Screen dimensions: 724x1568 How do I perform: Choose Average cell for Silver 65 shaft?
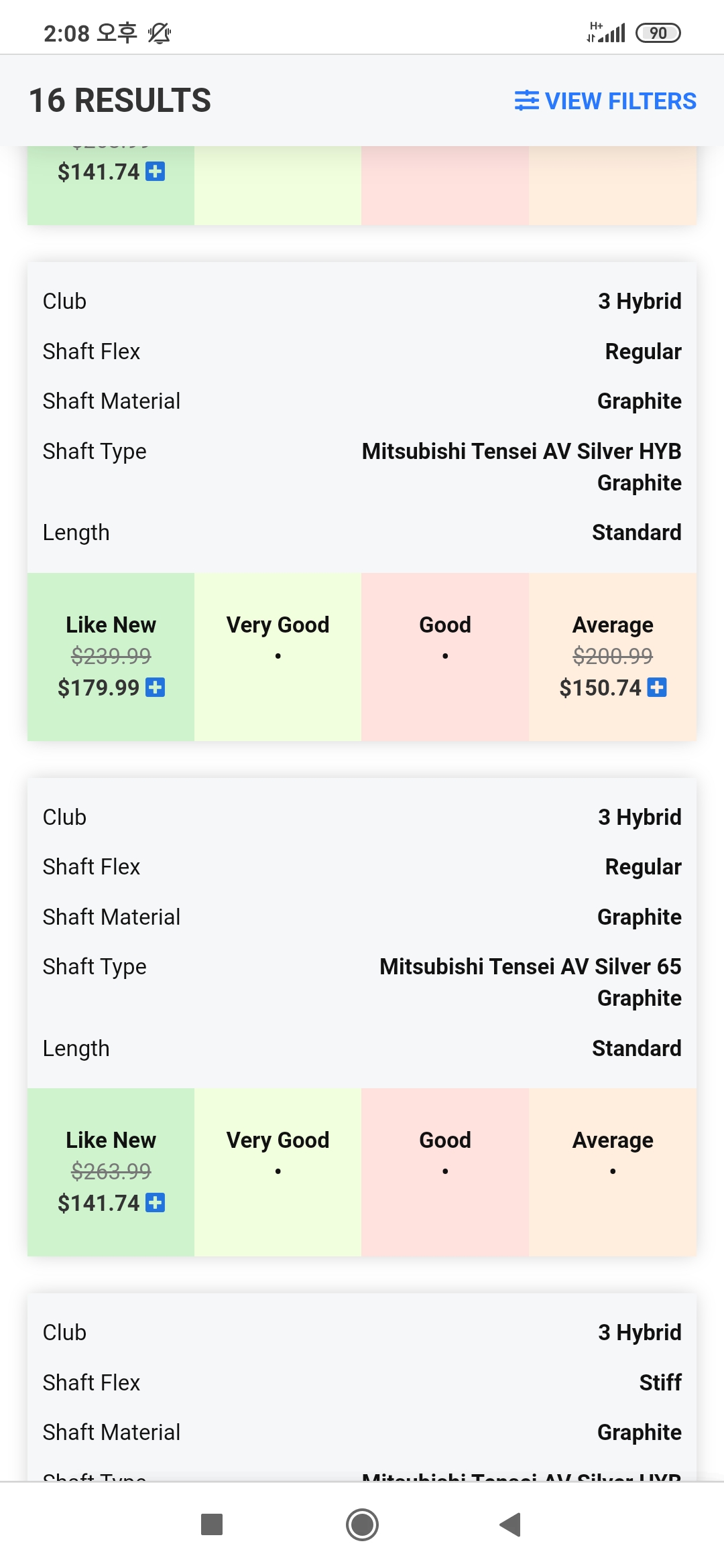(x=612, y=1171)
